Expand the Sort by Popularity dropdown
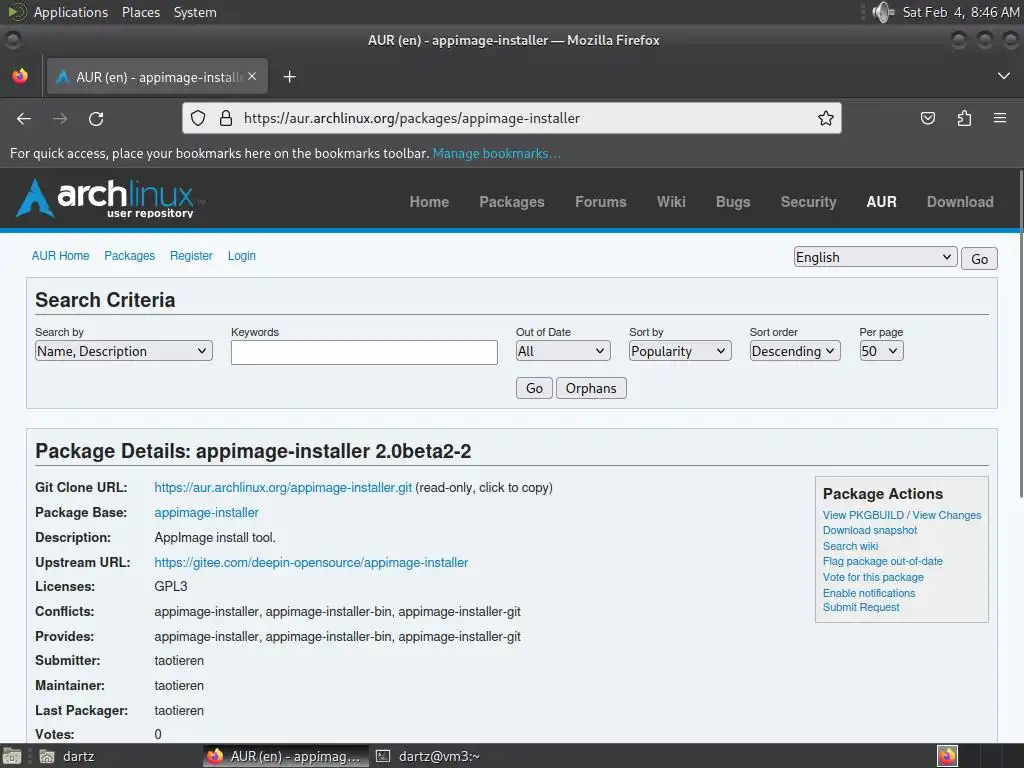Viewport: 1024px width, 768px height. point(680,351)
